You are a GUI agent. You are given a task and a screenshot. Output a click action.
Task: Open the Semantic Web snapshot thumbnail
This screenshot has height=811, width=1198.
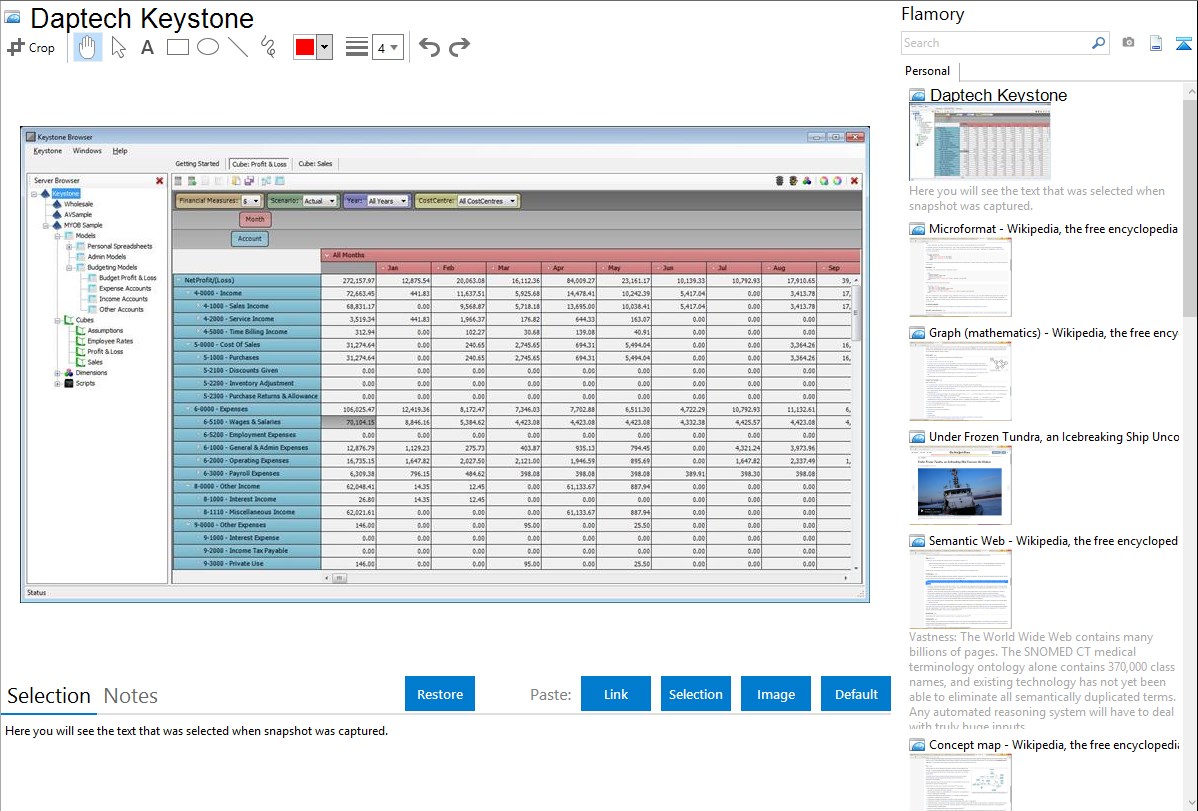coord(960,589)
